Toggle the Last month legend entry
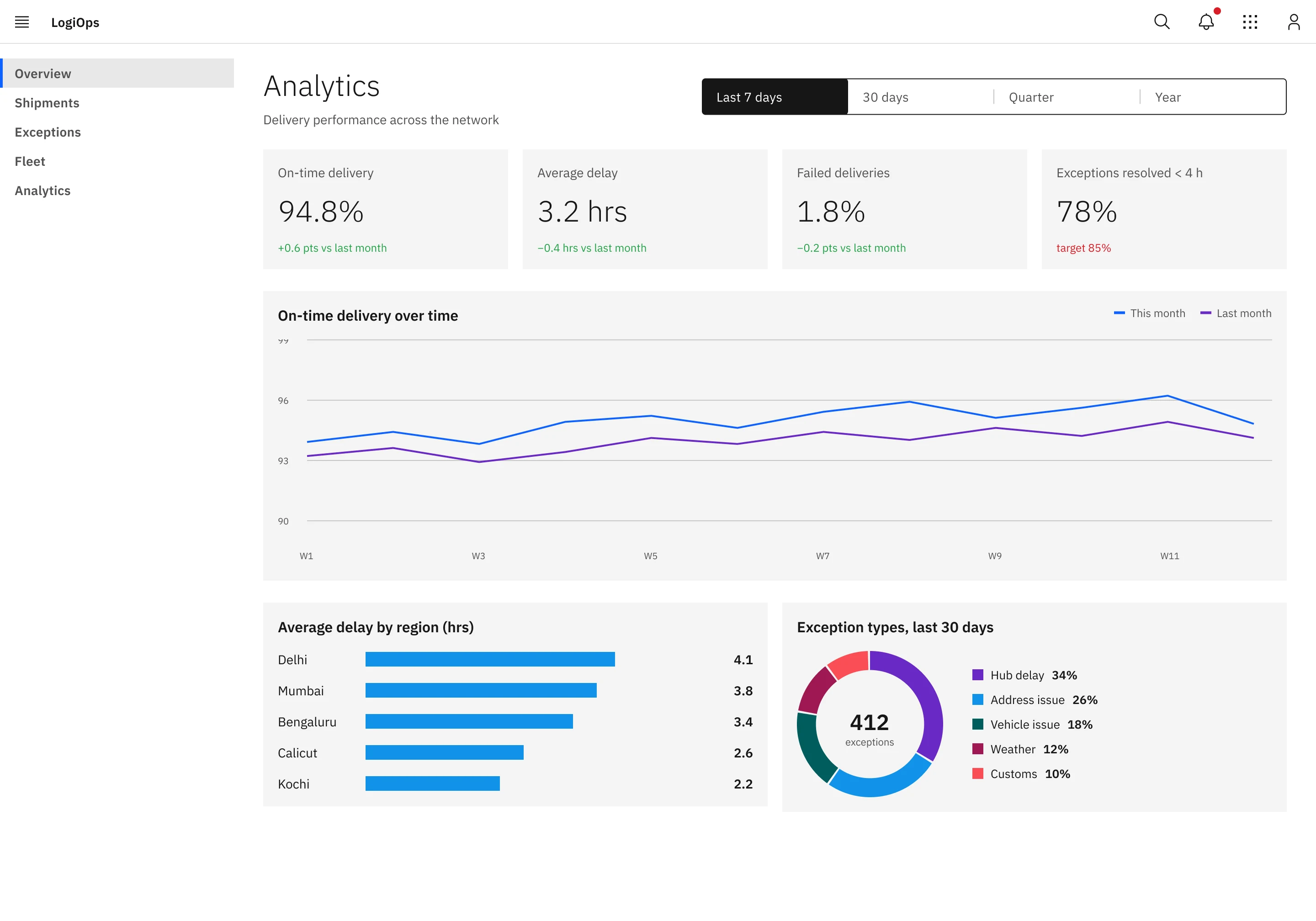Image resolution: width=1316 pixels, height=921 pixels. 1236,313
